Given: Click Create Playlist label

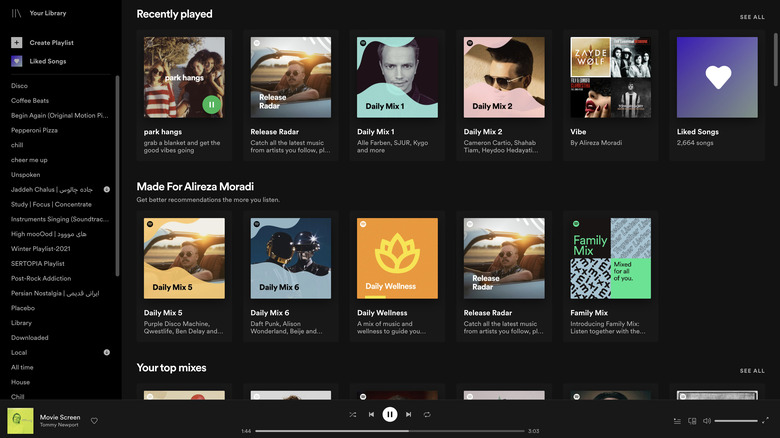Looking at the screenshot, I should click(51, 43).
